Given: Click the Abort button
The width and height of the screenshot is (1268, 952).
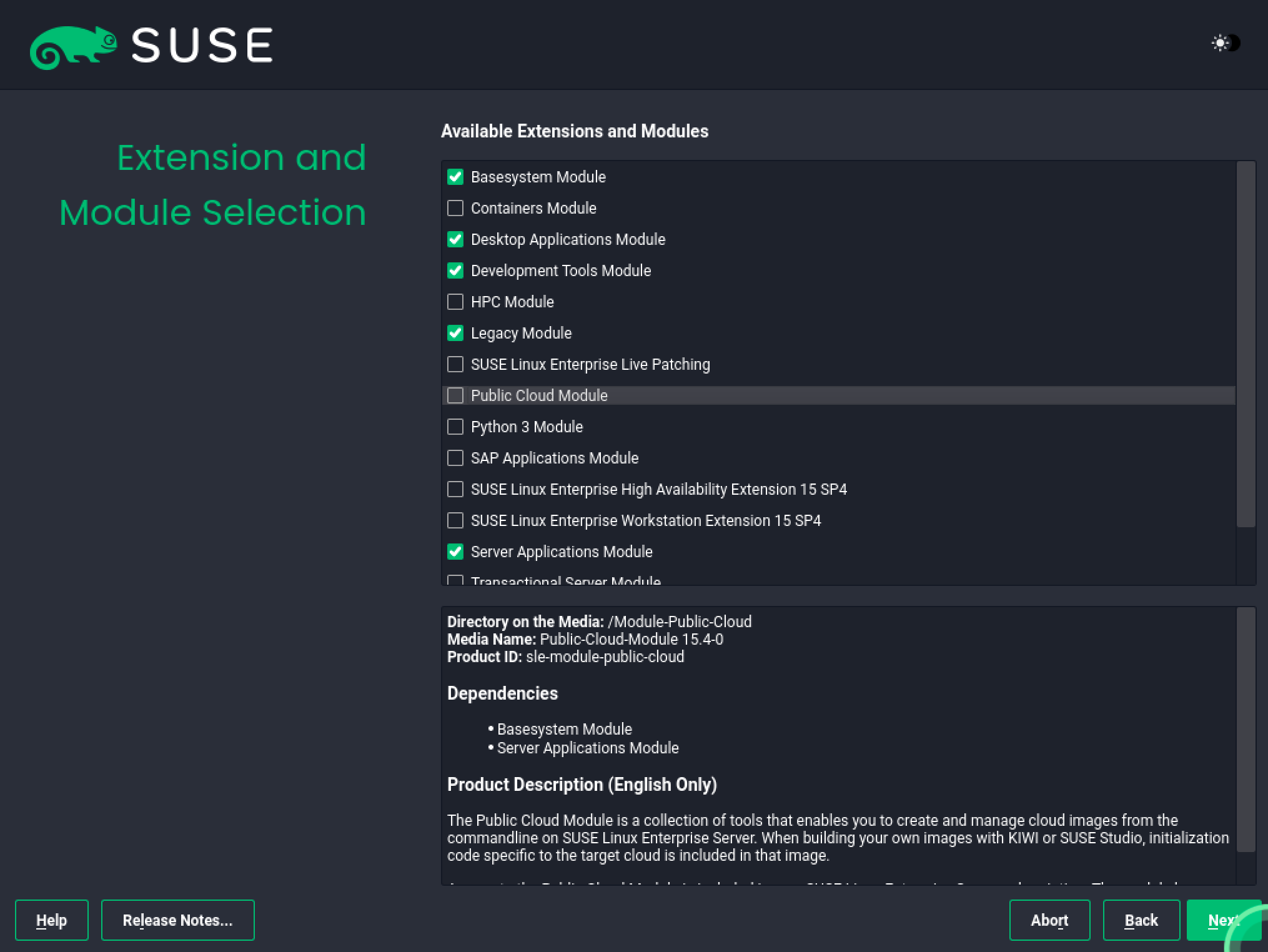Looking at the screenshot, I should tap(1049, 920).
